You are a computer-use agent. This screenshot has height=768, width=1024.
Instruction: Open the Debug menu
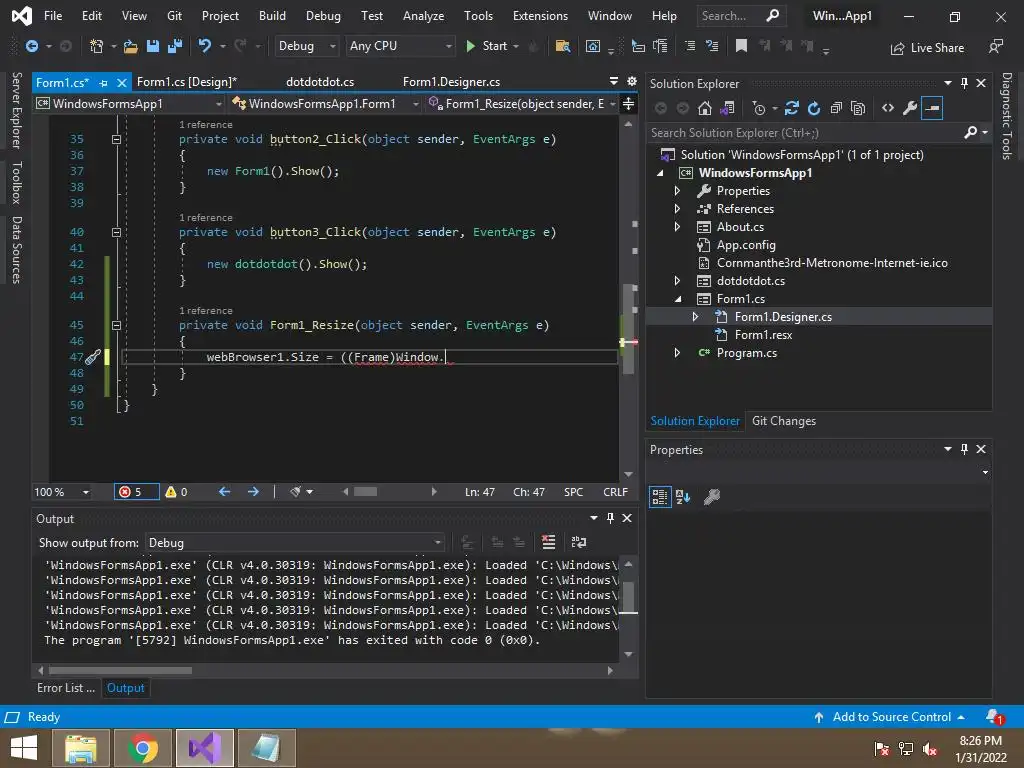(x=323, y=16)
